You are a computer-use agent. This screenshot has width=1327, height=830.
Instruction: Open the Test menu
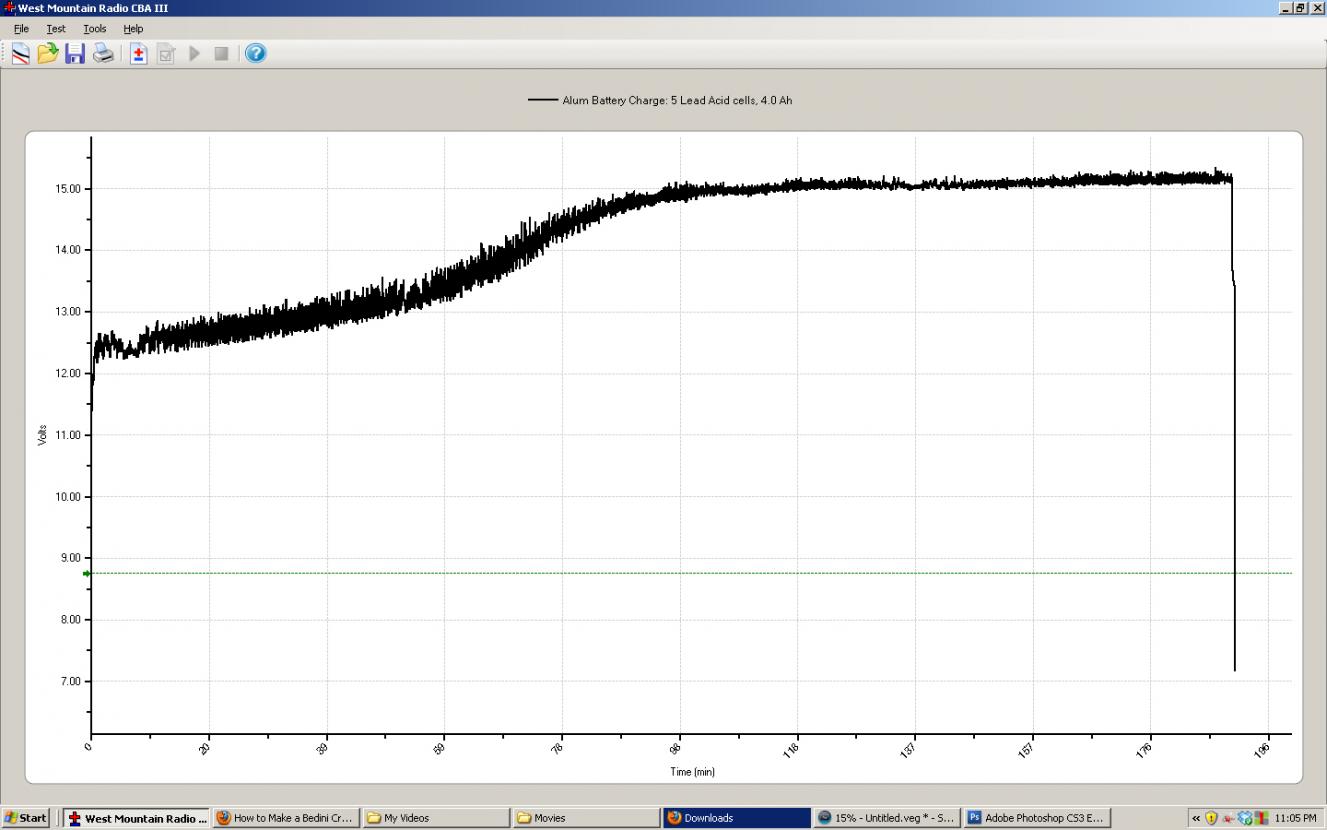[x=56, y=29]
